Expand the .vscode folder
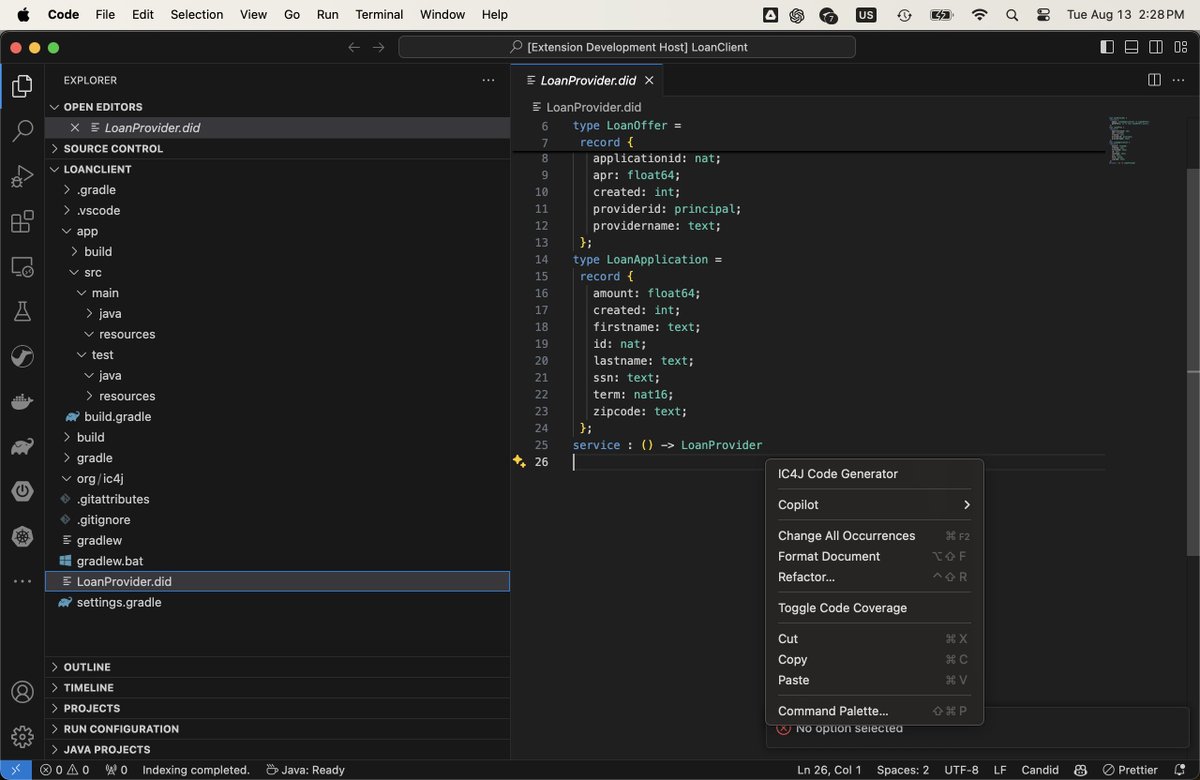The width and height of the screenshot is (1200, 780). [277, 211]
